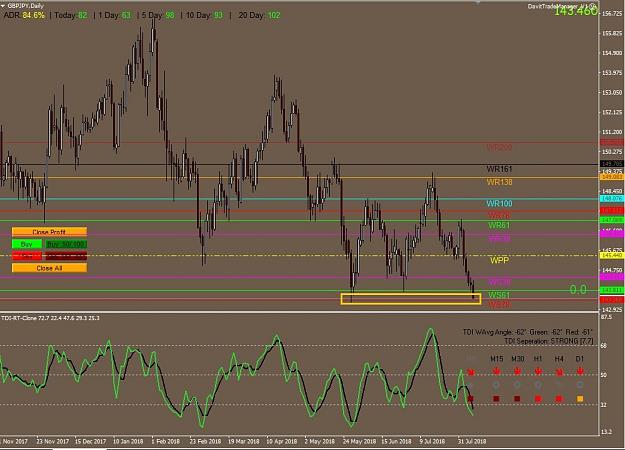Click the orange 149.083 price tag on axis
Image resolution: width=625 pixels, height=450 pixels.
(x=612, y=177)
